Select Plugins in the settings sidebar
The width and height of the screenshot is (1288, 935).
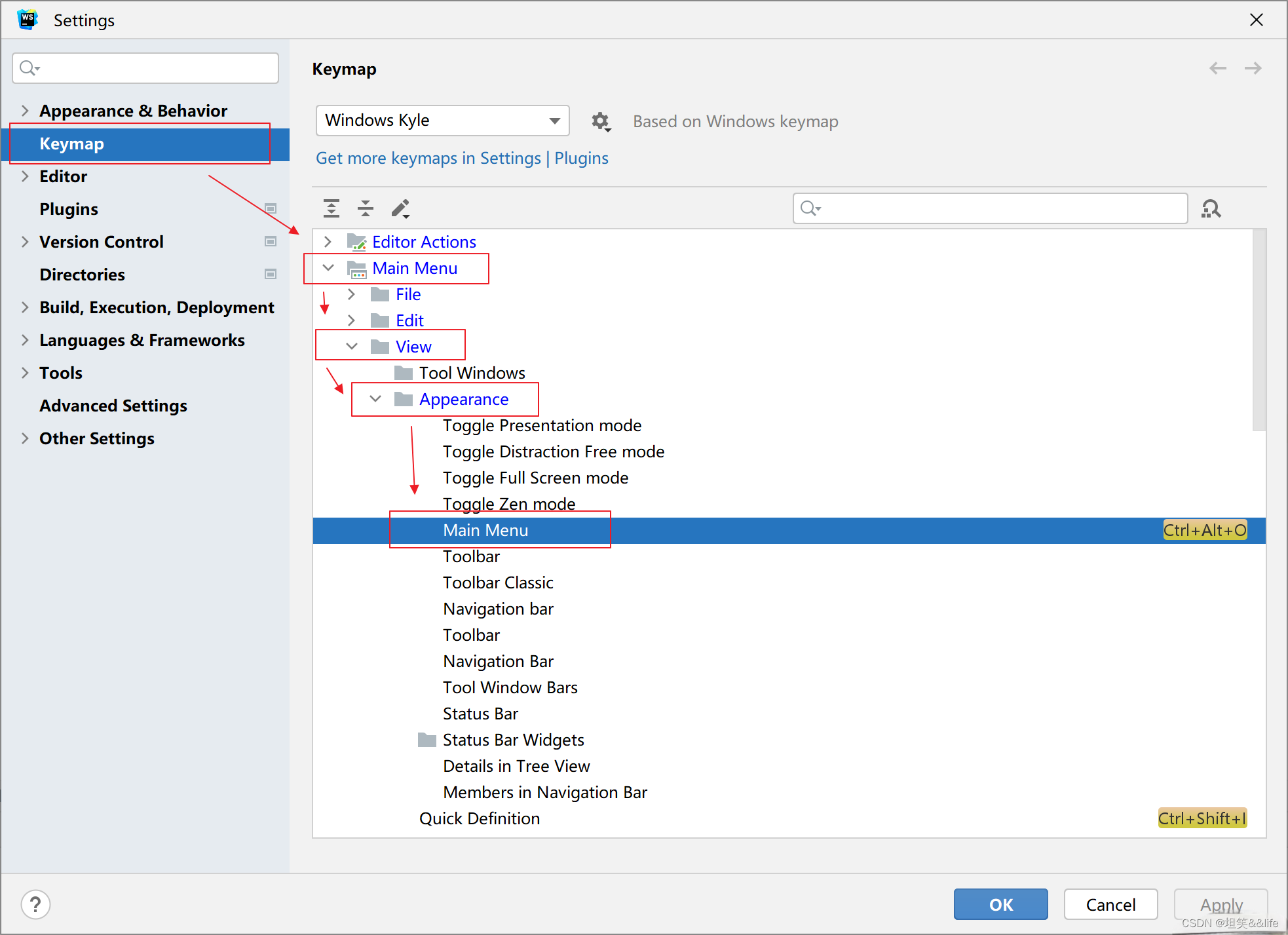pyautogui.click(x=69, y=209)
